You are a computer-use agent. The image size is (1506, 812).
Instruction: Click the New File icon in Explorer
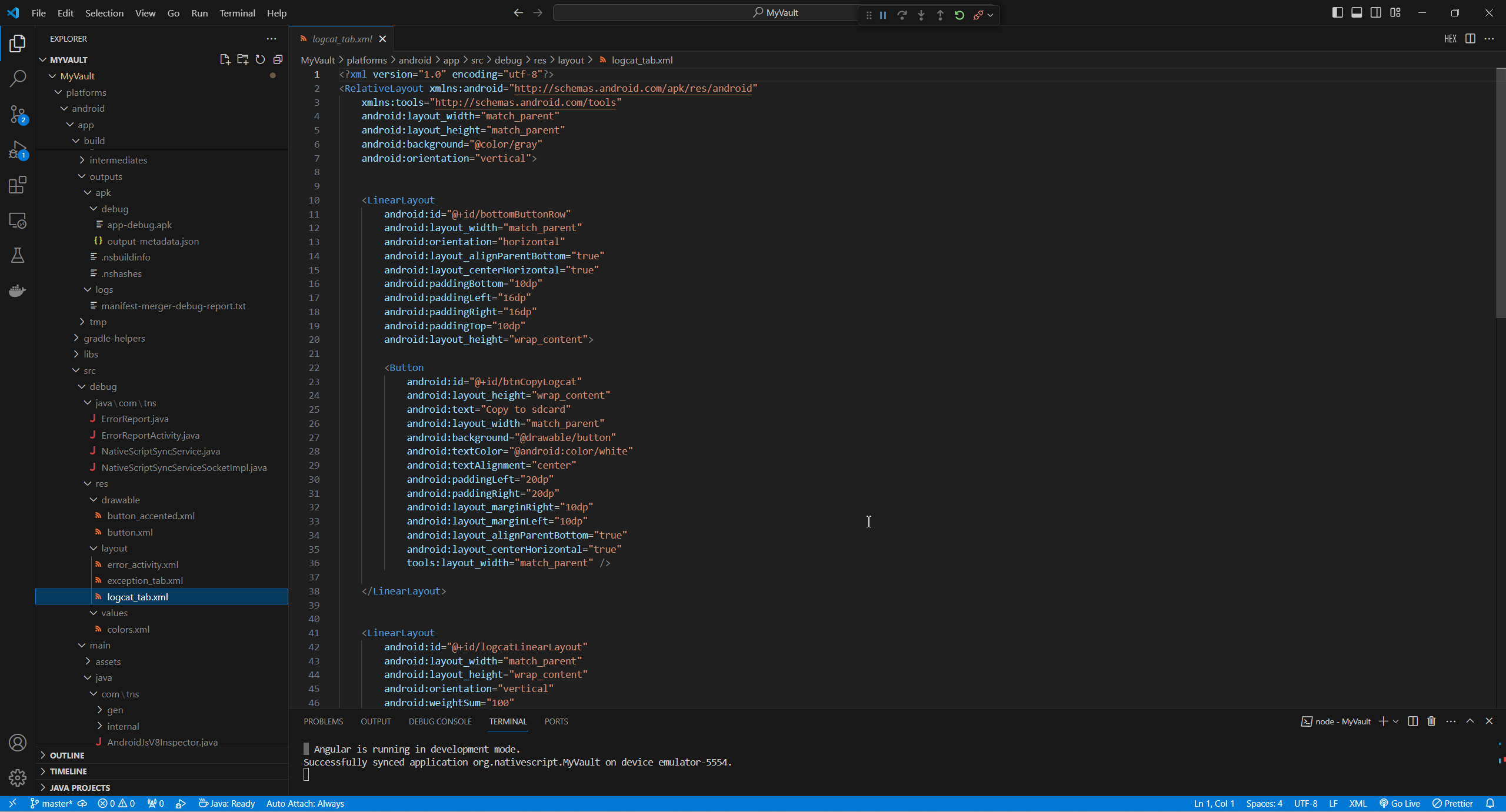pos(225,59)
